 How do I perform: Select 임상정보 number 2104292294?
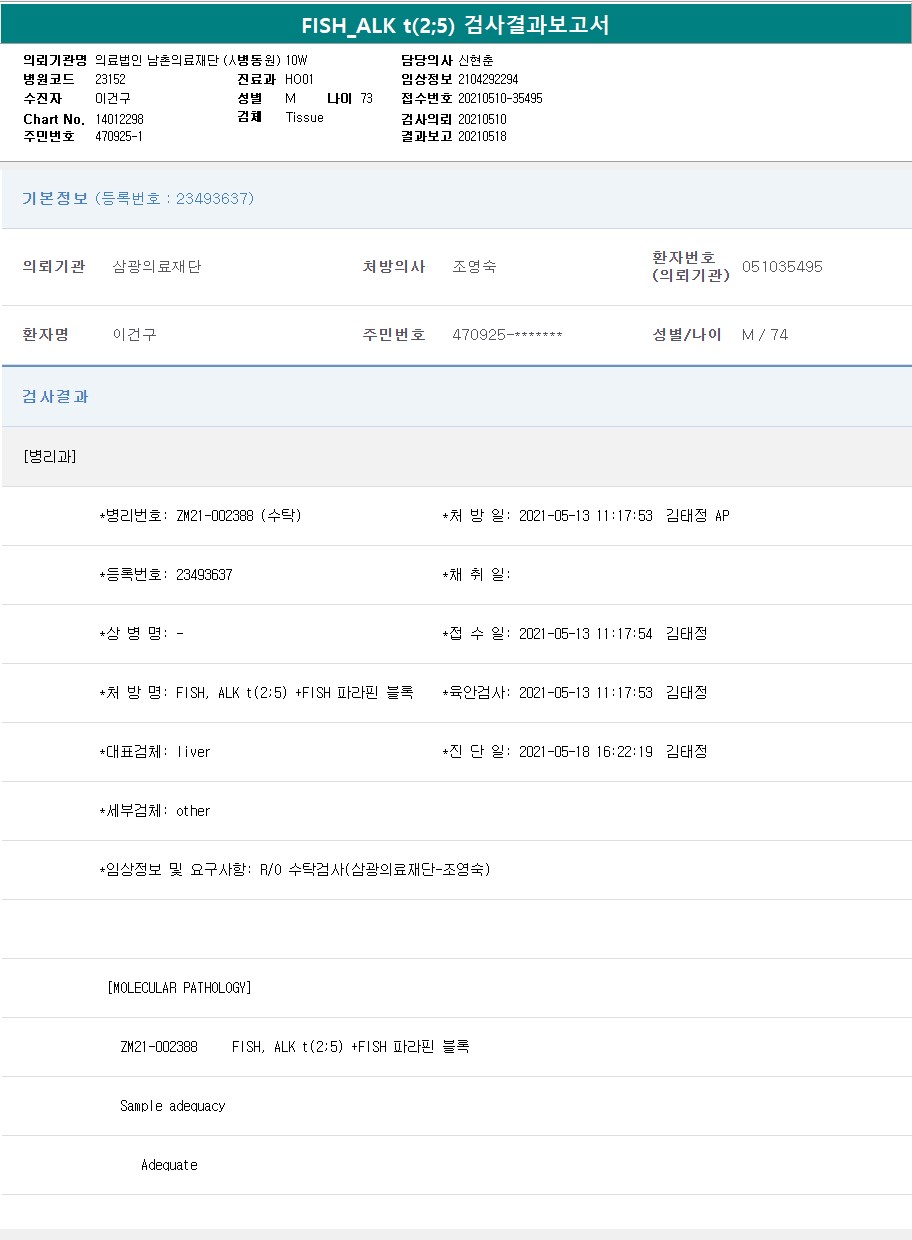tap(488, 79)
